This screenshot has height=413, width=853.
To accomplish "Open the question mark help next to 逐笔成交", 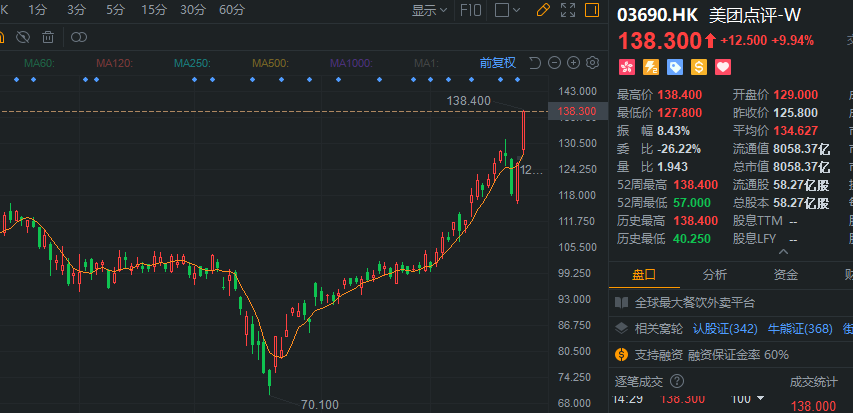I will click(x=677, y=381).
